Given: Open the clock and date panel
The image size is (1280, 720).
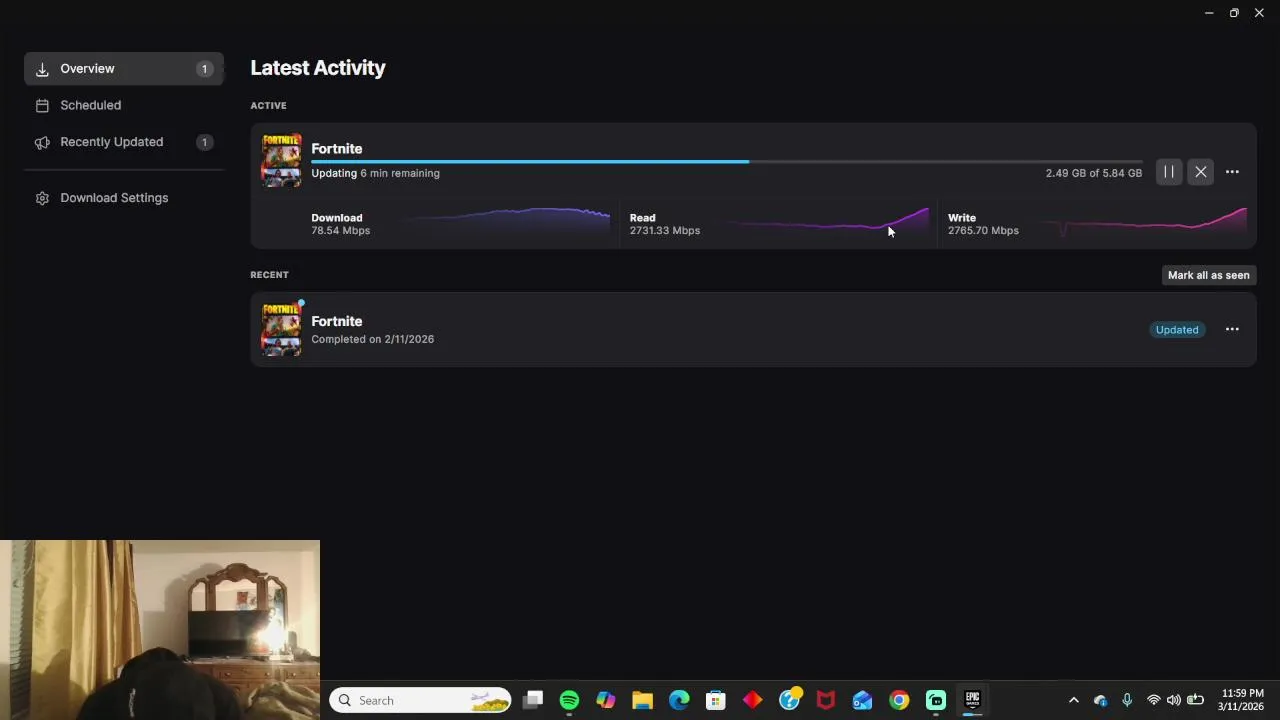Looking at the screenshot, I should (1242, 700).
